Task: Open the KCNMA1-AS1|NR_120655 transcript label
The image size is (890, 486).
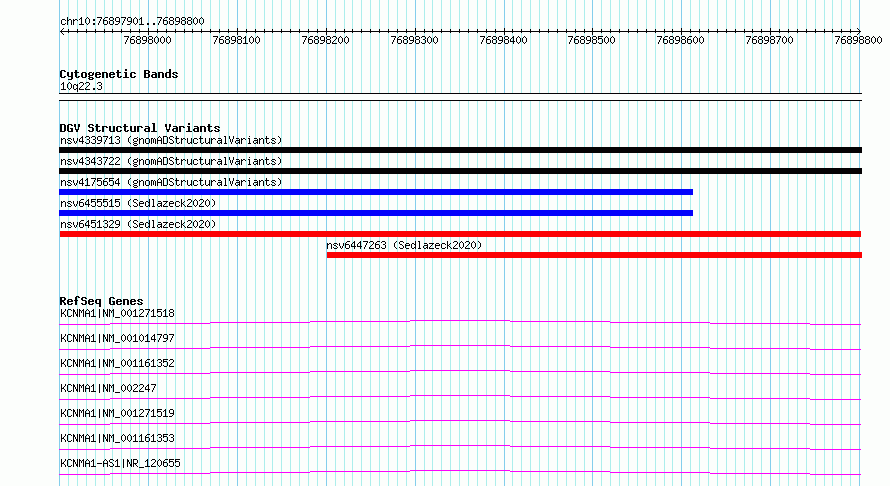Action: (x=120, y=463)
